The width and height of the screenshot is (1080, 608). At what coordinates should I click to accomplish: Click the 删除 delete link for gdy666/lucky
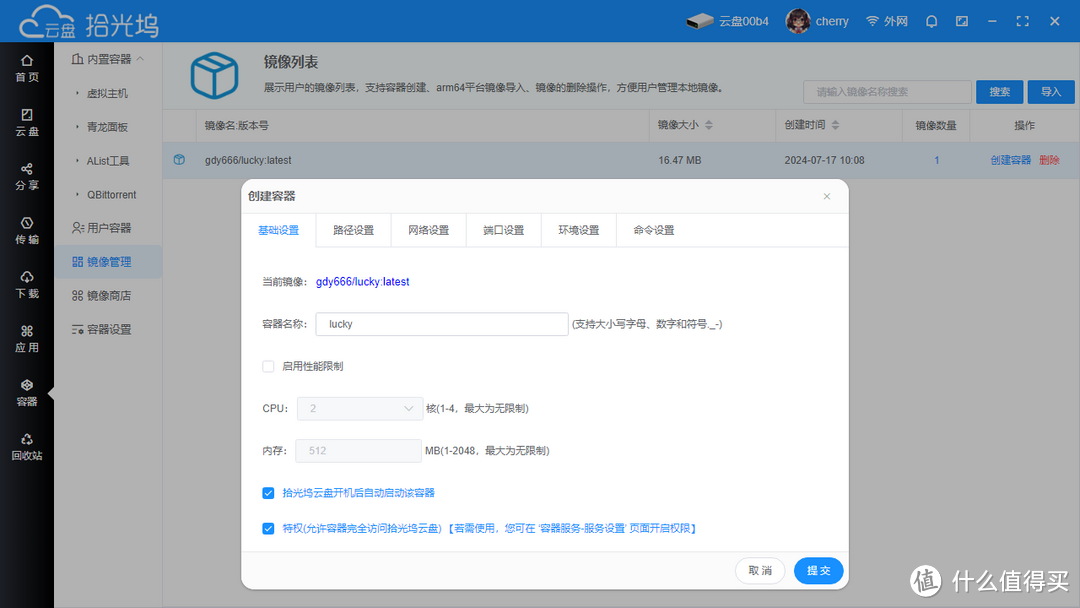[1052, 160]
